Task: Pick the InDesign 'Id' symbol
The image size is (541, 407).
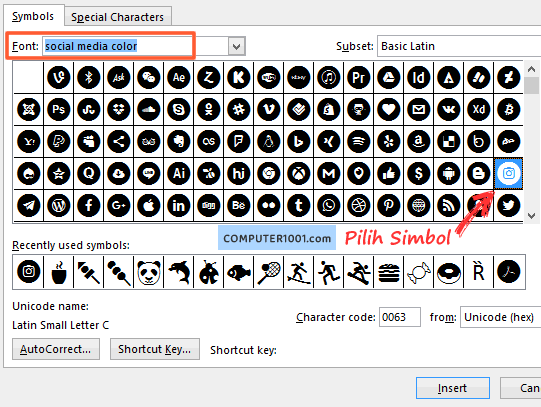Action: point(419,77)
